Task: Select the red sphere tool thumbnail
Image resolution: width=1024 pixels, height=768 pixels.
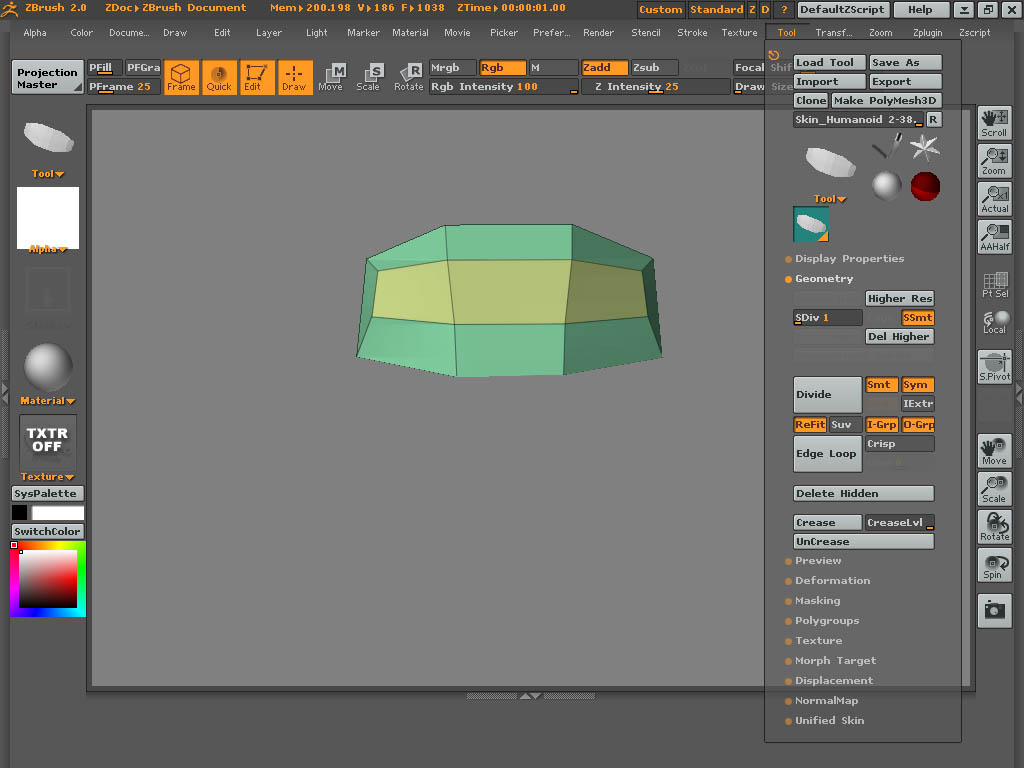Action: pos(925,187)
